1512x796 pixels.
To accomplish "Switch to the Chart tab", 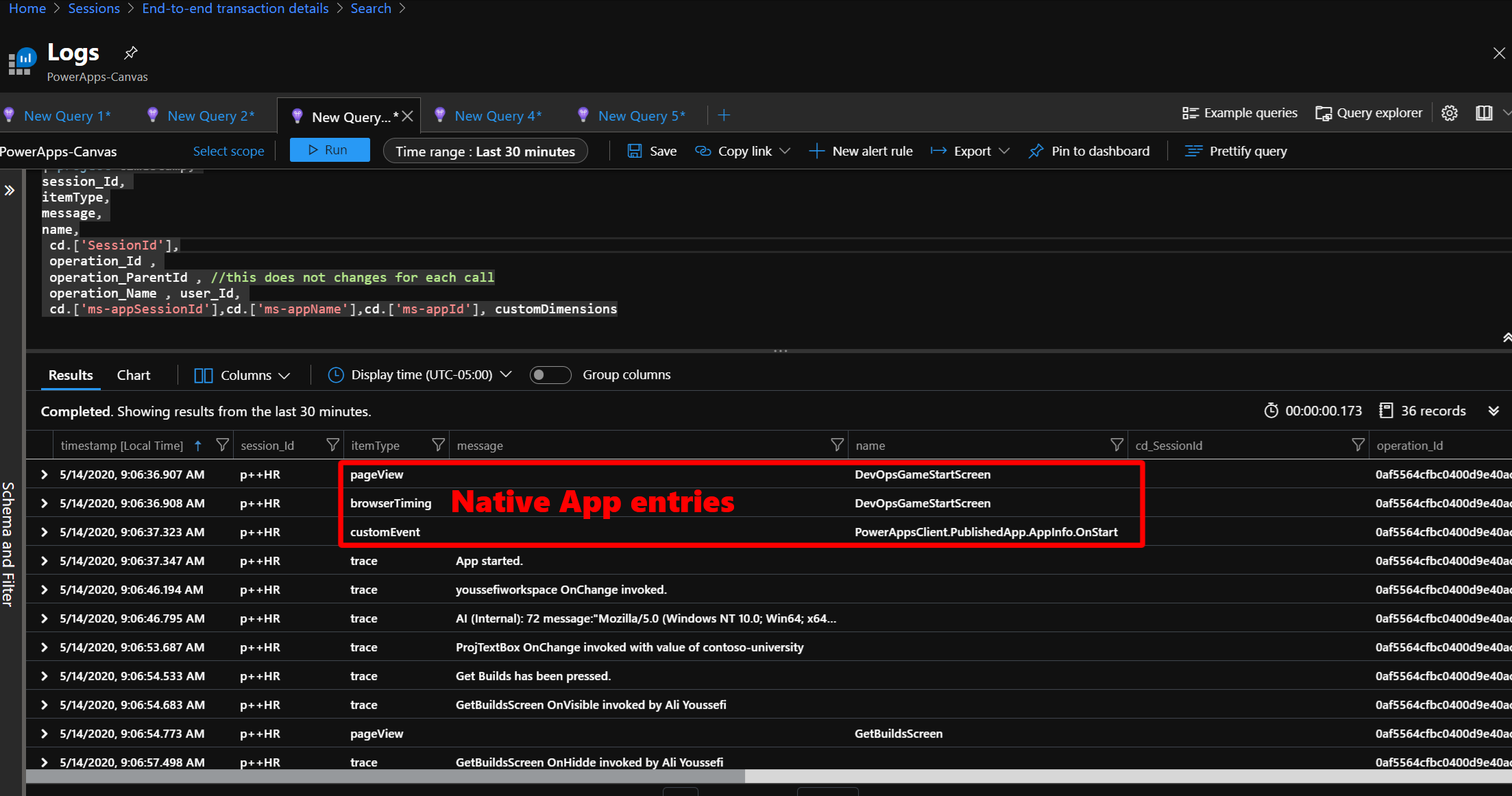I will pyautogui.click(x=133, y=375).
